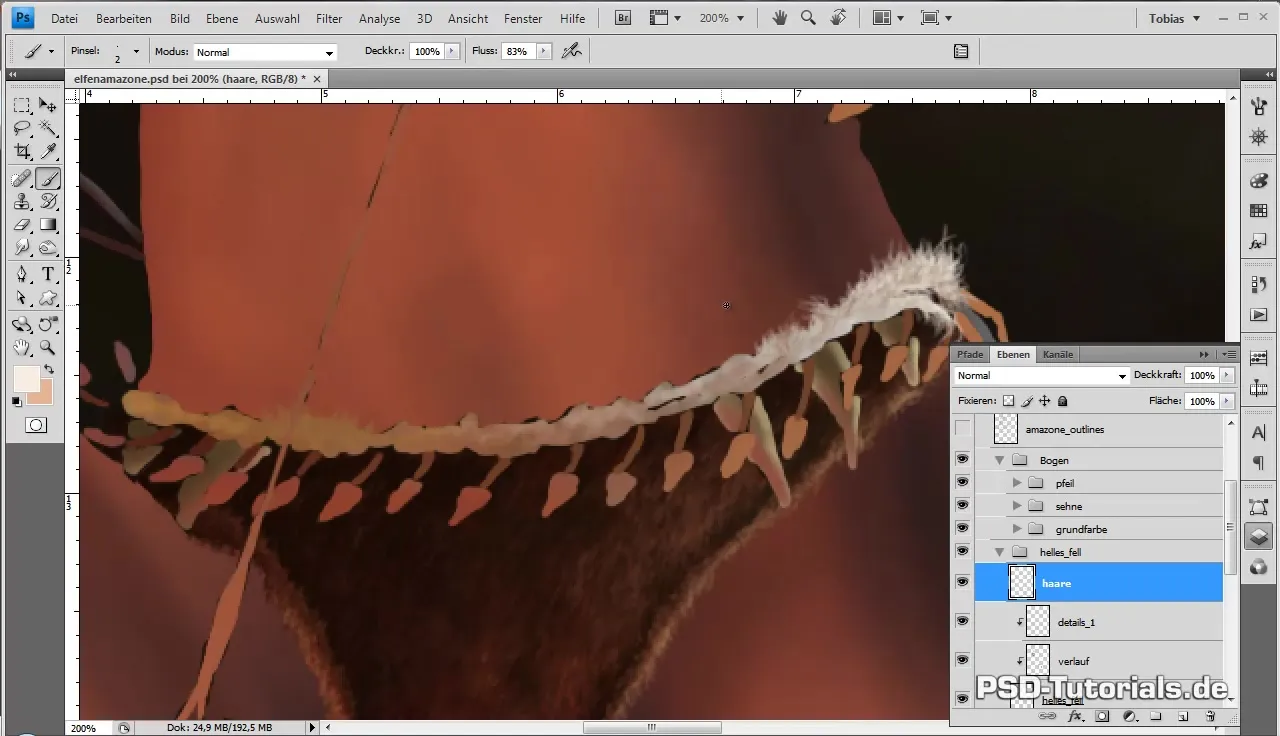Show the amazone_outlines layer
The image size is (1280, 736).
tap(963, 429)
